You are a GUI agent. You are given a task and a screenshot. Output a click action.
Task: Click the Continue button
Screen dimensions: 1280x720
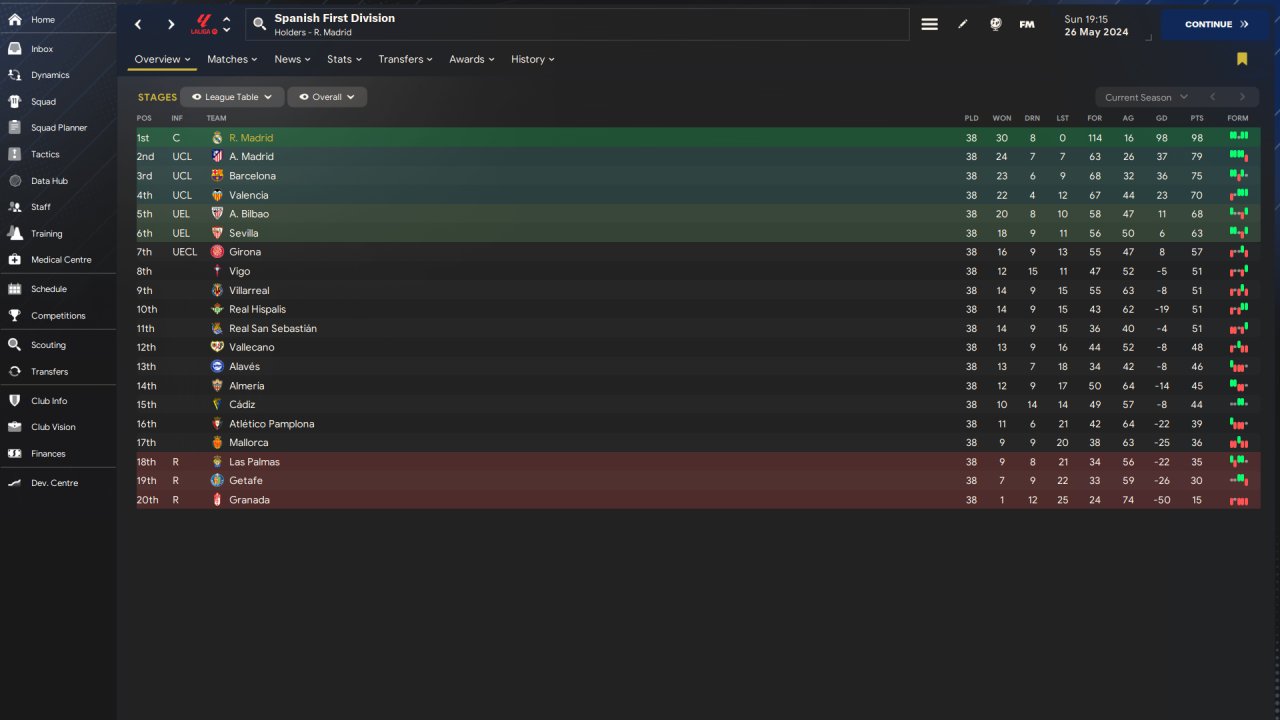click(1216, 25)
